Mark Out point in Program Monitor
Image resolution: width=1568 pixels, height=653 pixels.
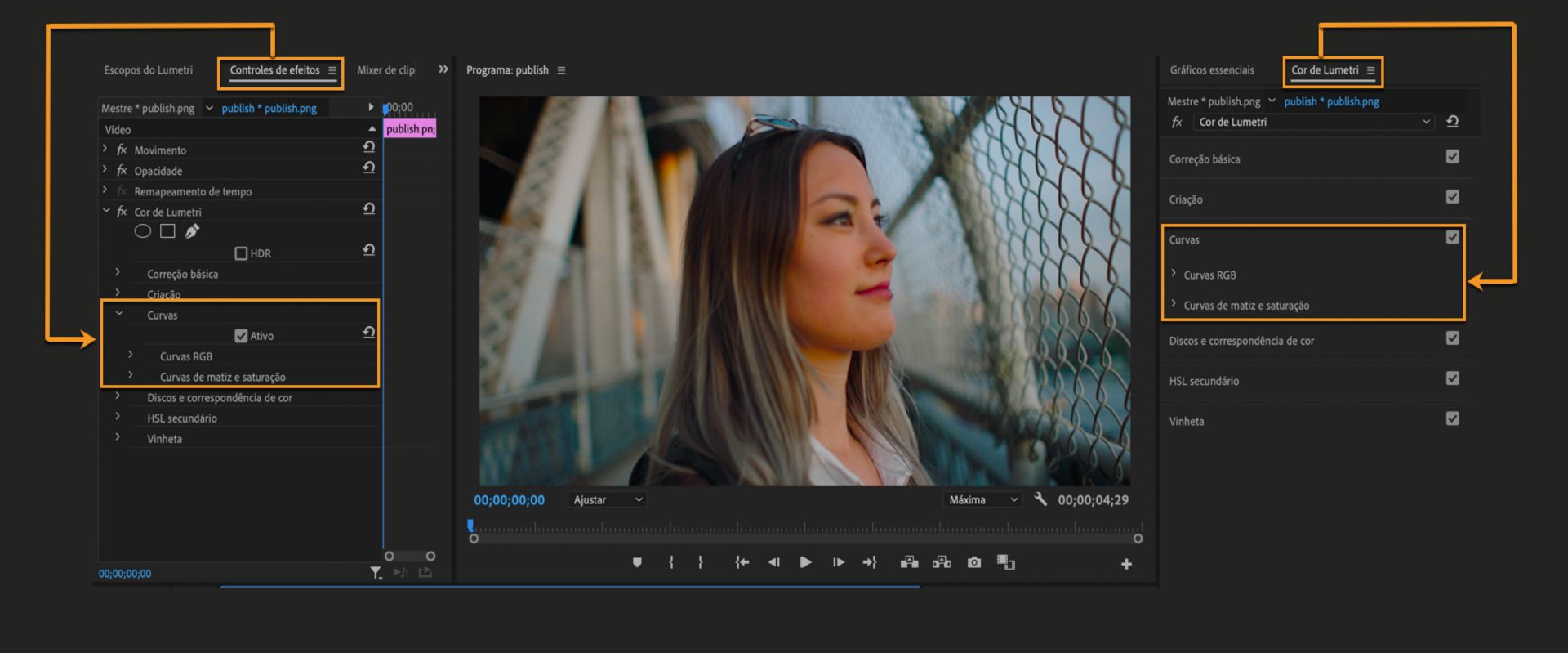pyautogui.click(x=701, y=562)
